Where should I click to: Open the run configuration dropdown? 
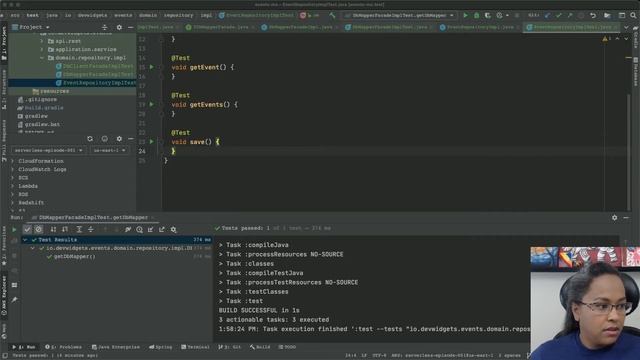(400, 15)
